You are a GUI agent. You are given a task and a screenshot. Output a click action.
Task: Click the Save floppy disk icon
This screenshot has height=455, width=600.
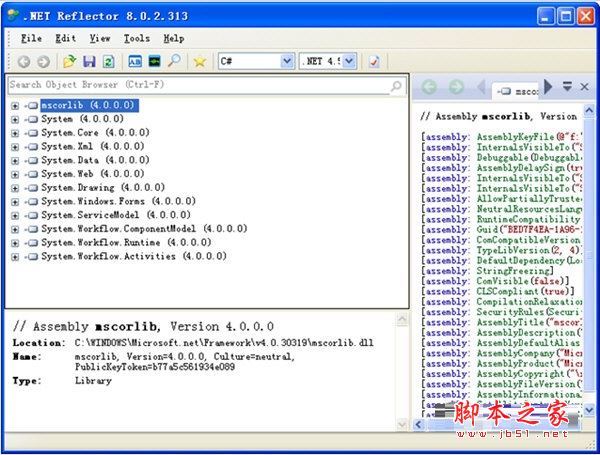[89, 61]
